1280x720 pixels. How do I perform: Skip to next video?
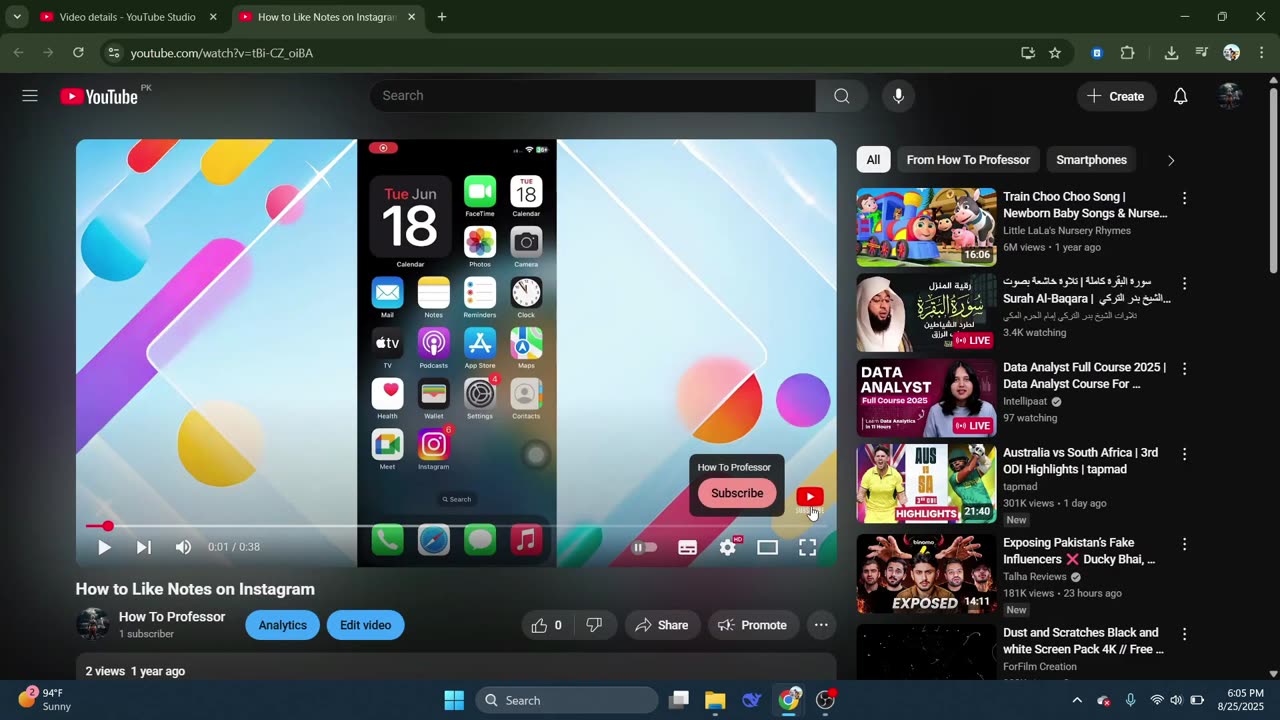143,547
